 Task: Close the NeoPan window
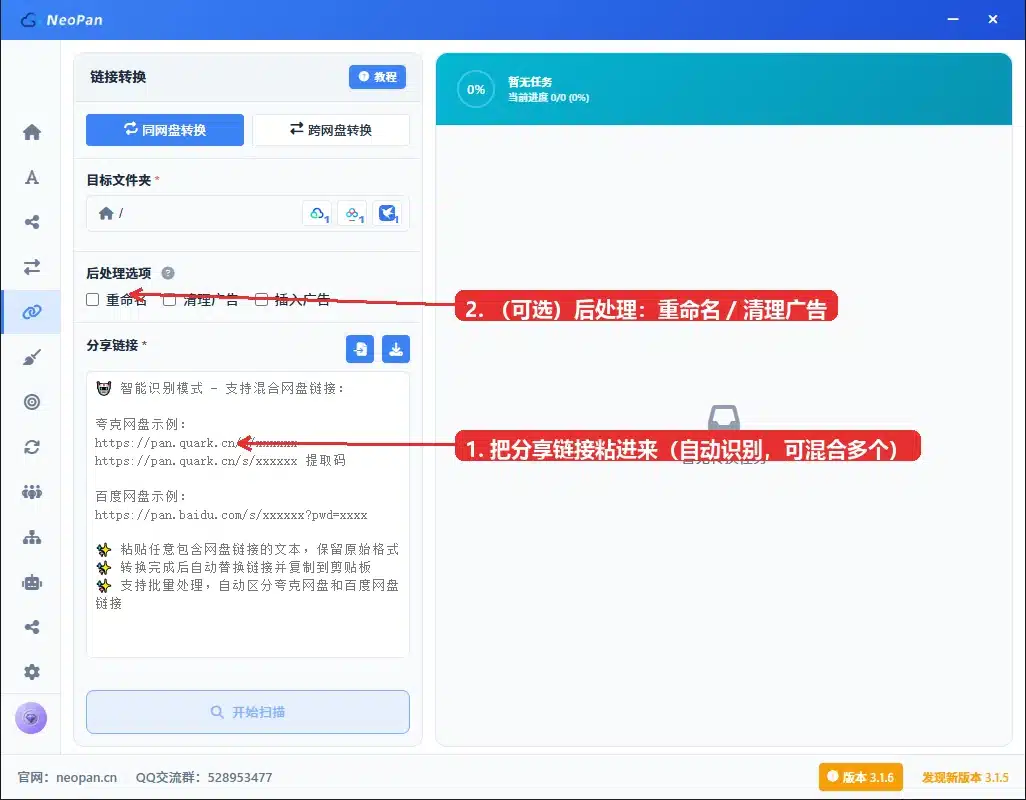click(993, 20)
